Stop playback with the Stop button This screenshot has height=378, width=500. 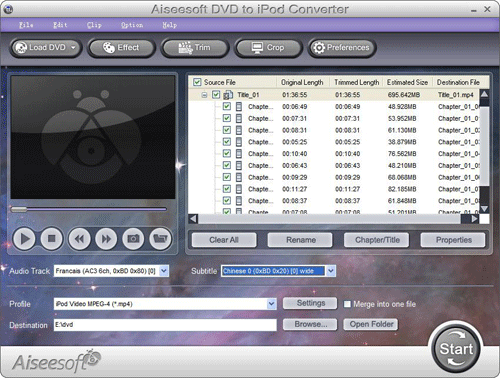(51, 239)
